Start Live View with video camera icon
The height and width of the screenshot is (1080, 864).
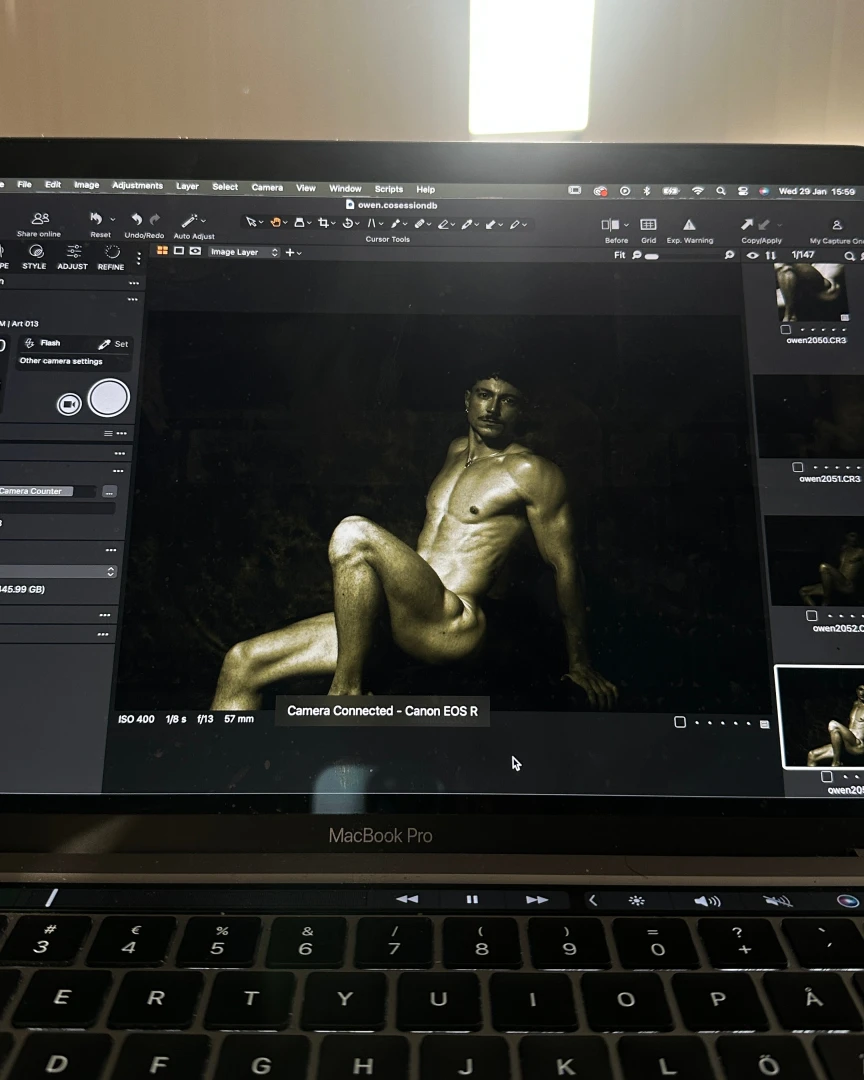click(x=69, y=403)
